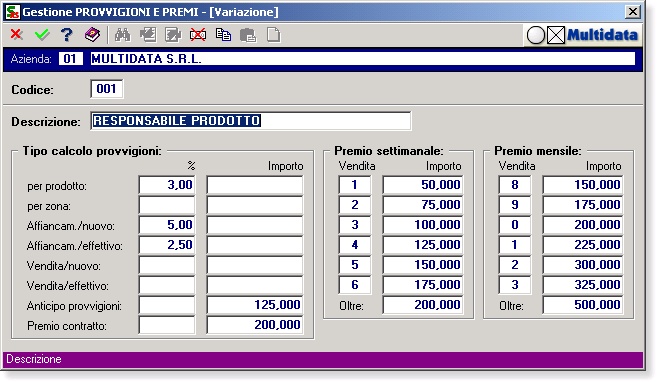The height and width of the screenshot is (382, 657).
Task: Click the per zona Importo field
Action: point(255,205)
